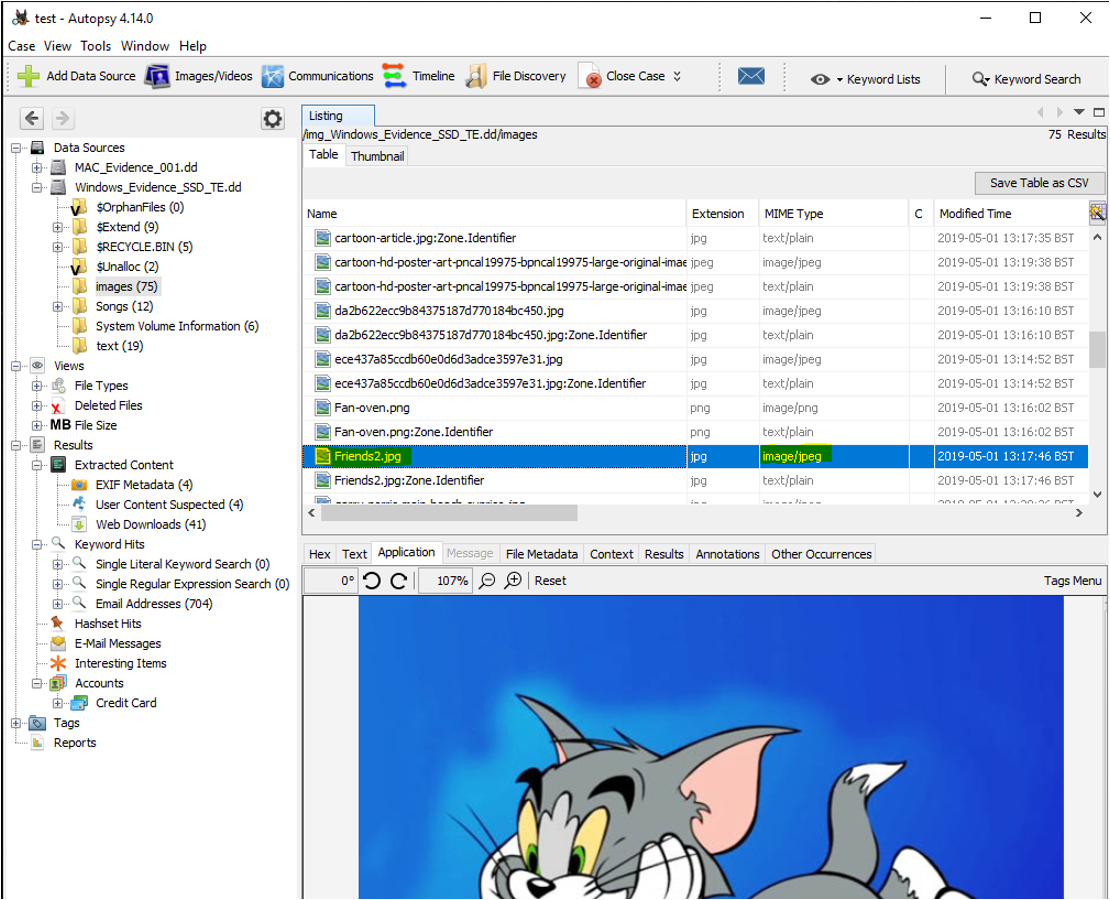Sort by the Modified Time column
1110x900 pixels.
point(1010,213)
